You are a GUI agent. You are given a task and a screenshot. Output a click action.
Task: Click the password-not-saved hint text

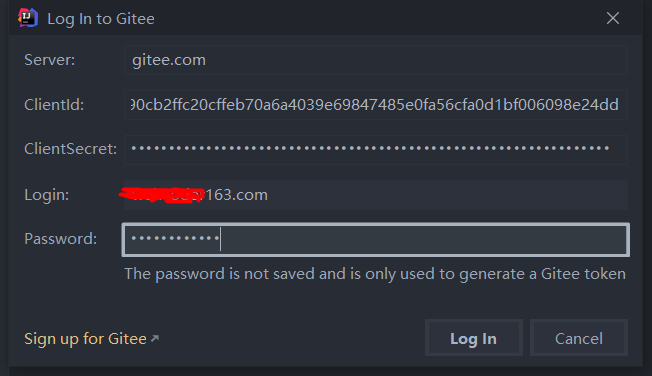[x=375, y=274]
